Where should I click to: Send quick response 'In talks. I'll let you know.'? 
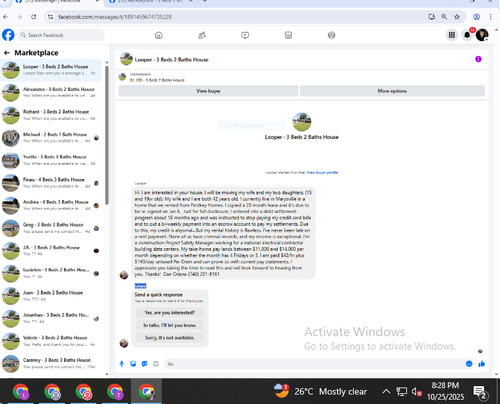[x=170, y=325]
